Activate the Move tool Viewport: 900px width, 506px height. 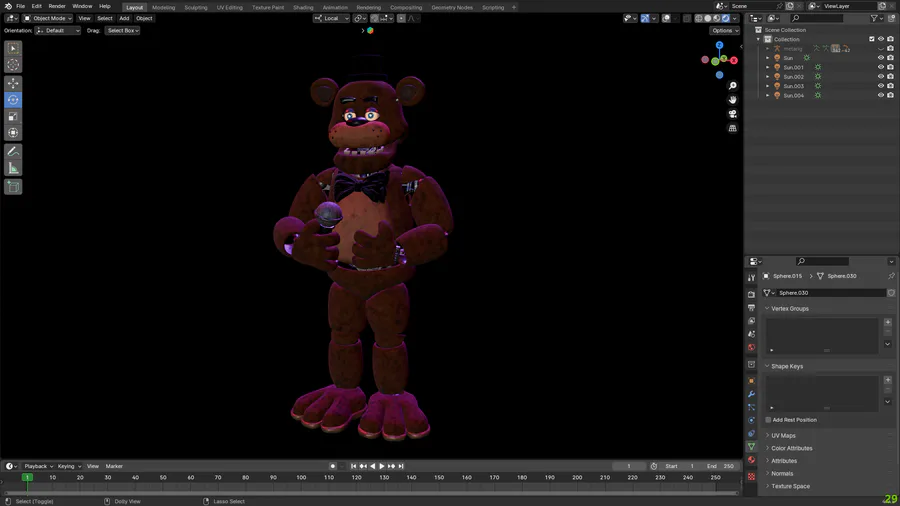pos(13,83)
